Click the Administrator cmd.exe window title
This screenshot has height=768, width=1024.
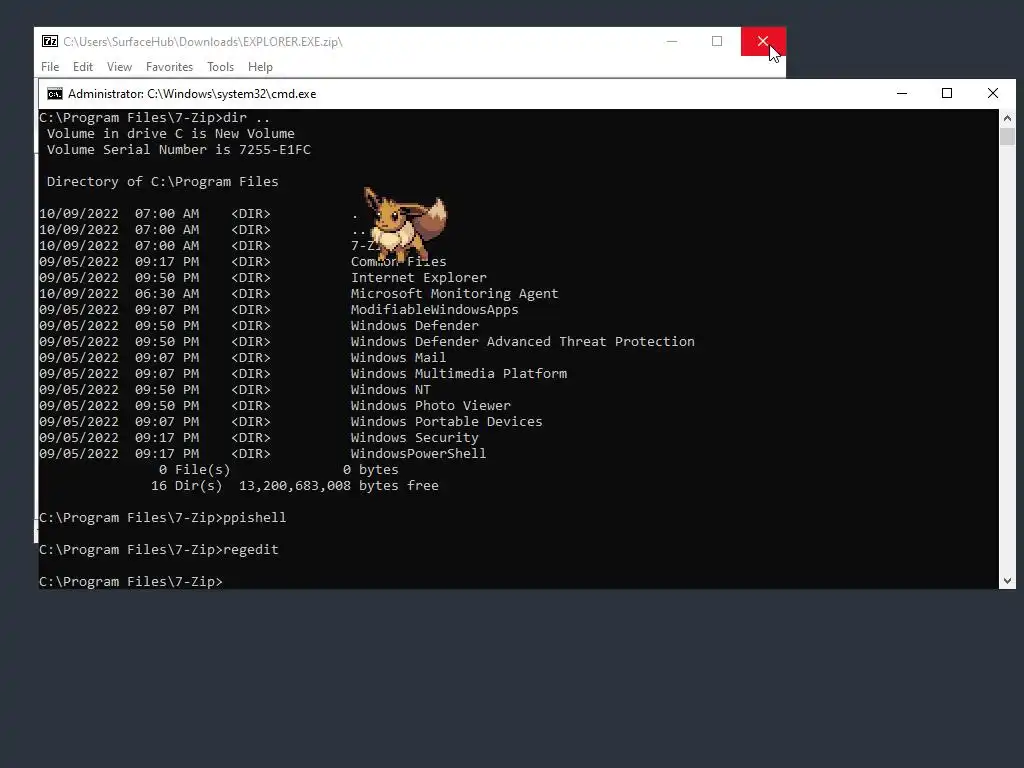click(192, 94)
